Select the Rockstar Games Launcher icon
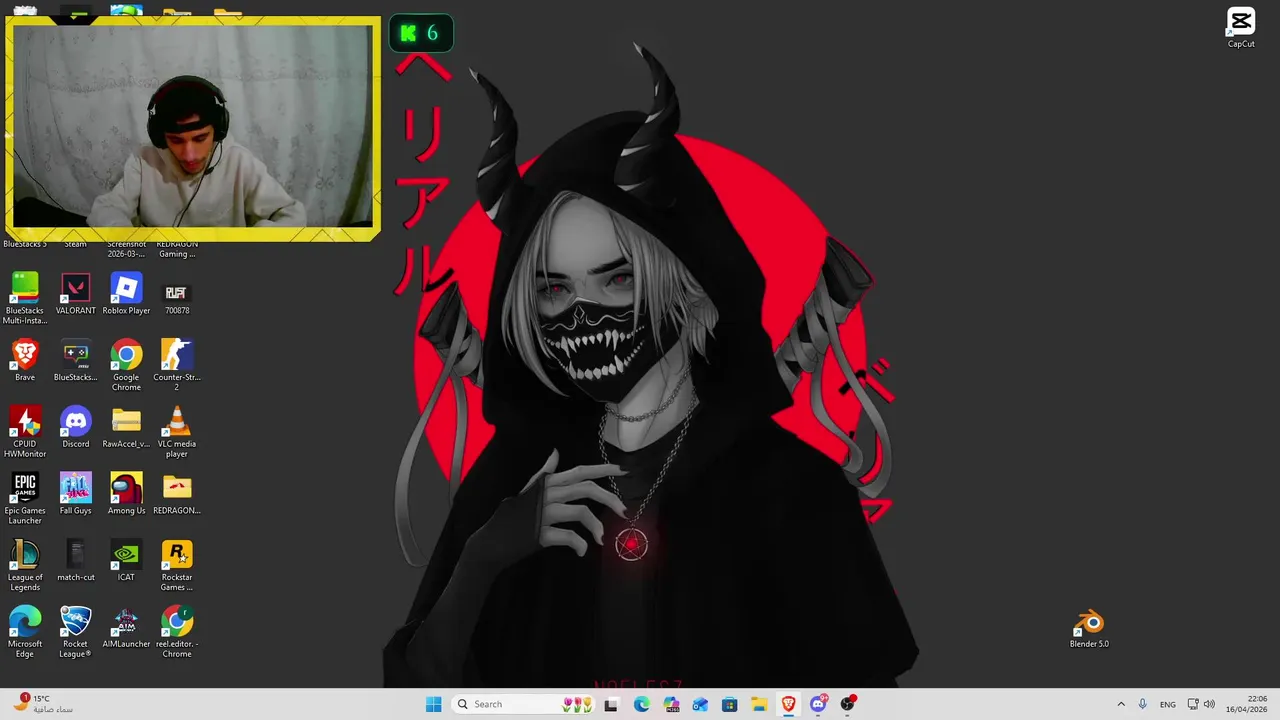The height and width of the screenshot is (720, 1280). (177, 565)
